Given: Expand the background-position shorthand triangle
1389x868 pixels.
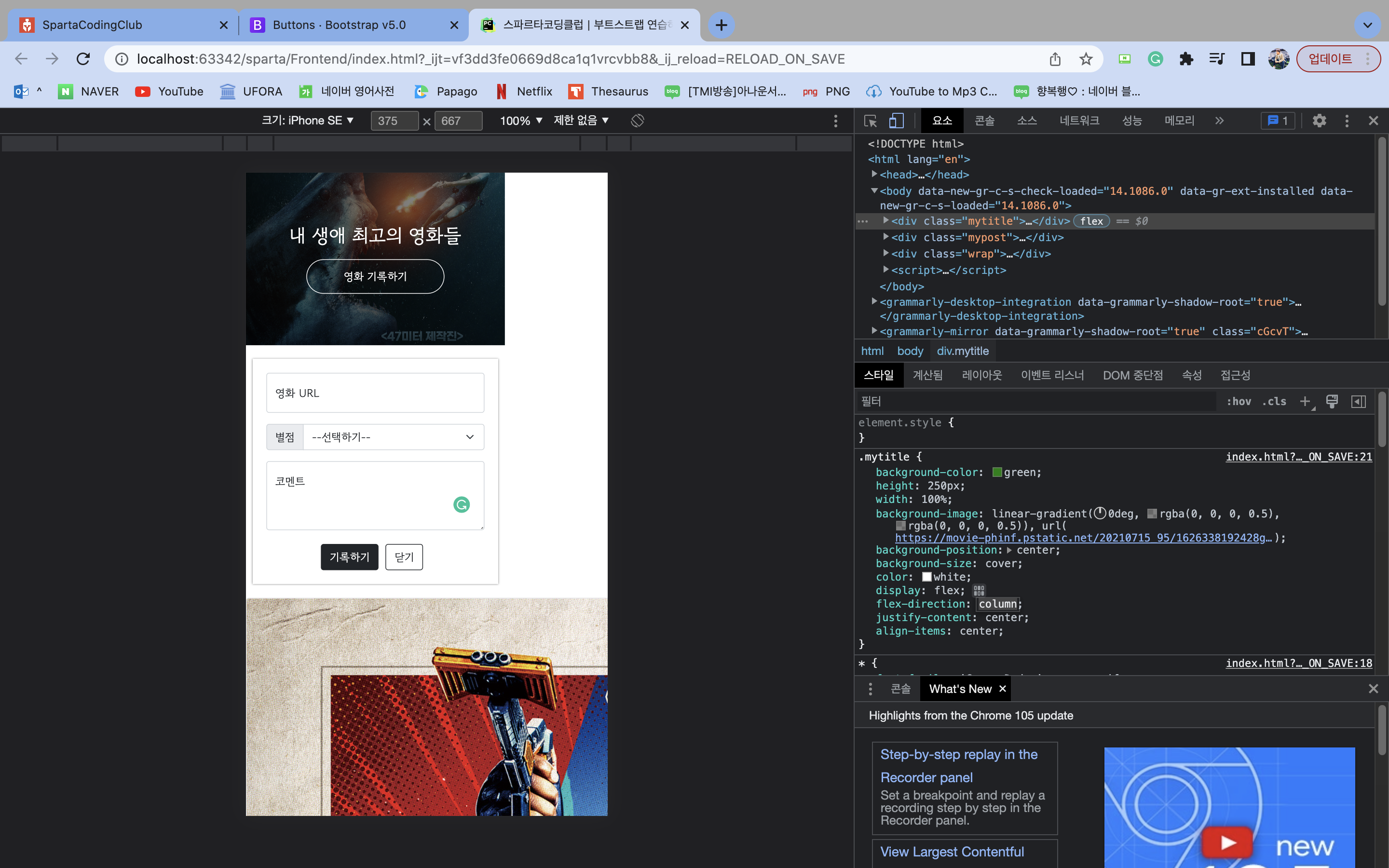Looking at the screenshot, I should (1009, 550).
